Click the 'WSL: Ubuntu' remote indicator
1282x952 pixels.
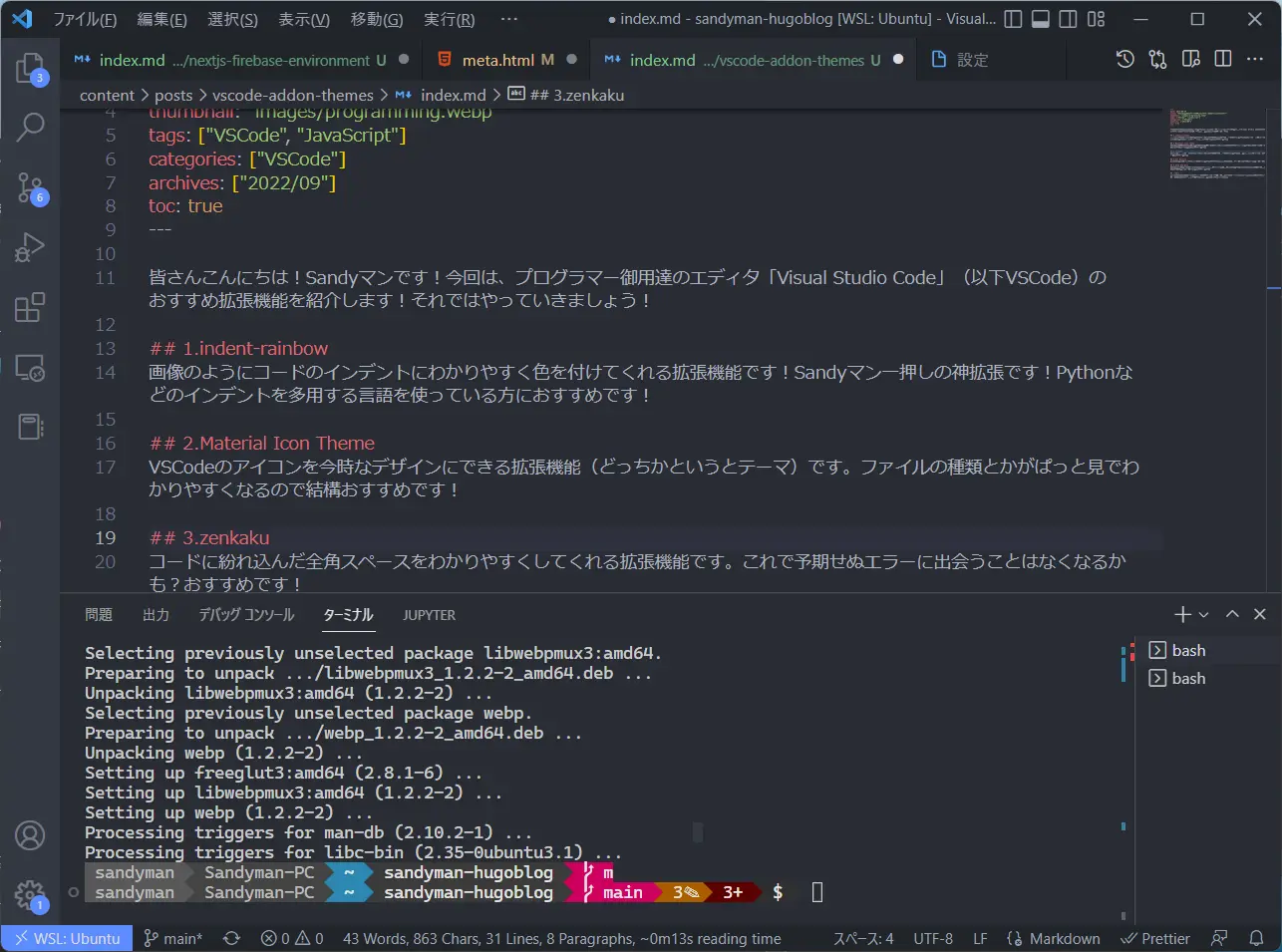[x=67, y=938]
